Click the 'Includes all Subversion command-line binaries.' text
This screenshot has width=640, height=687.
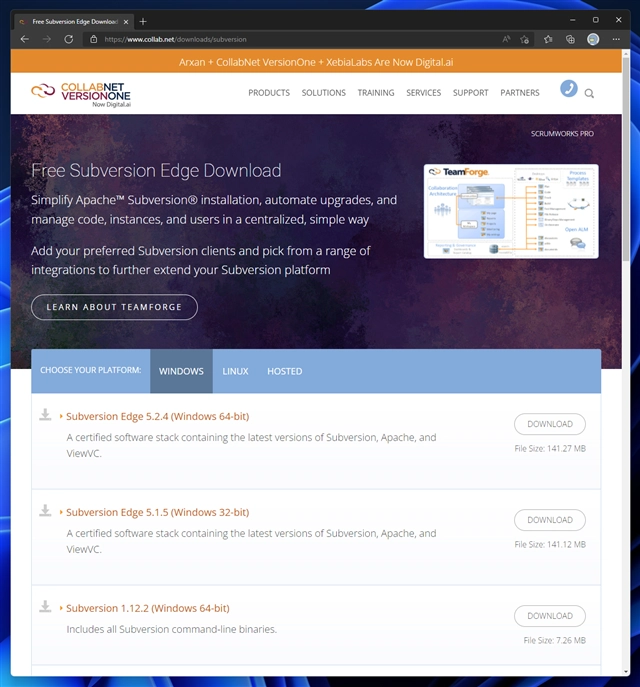pos(172,630)
